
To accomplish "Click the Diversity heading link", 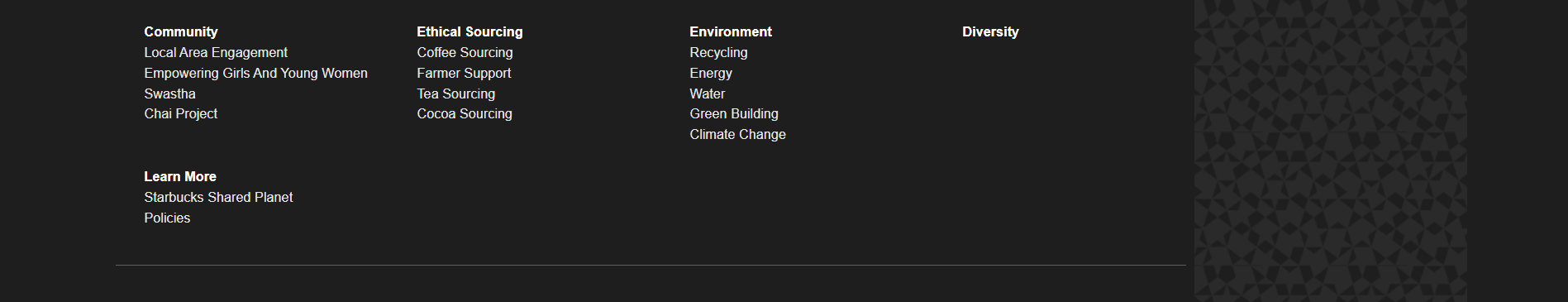I will pos(990,31).
